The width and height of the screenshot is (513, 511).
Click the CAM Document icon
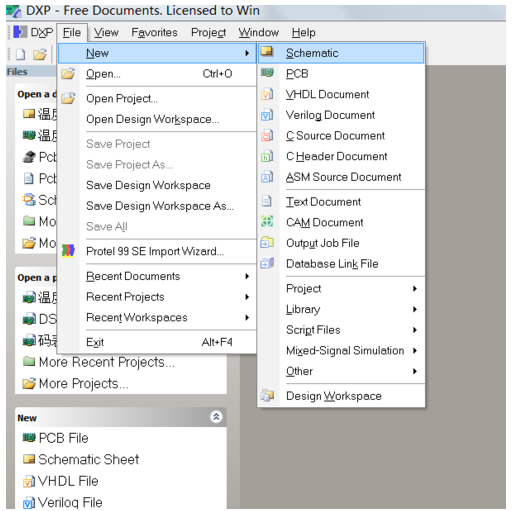(267, 221)
